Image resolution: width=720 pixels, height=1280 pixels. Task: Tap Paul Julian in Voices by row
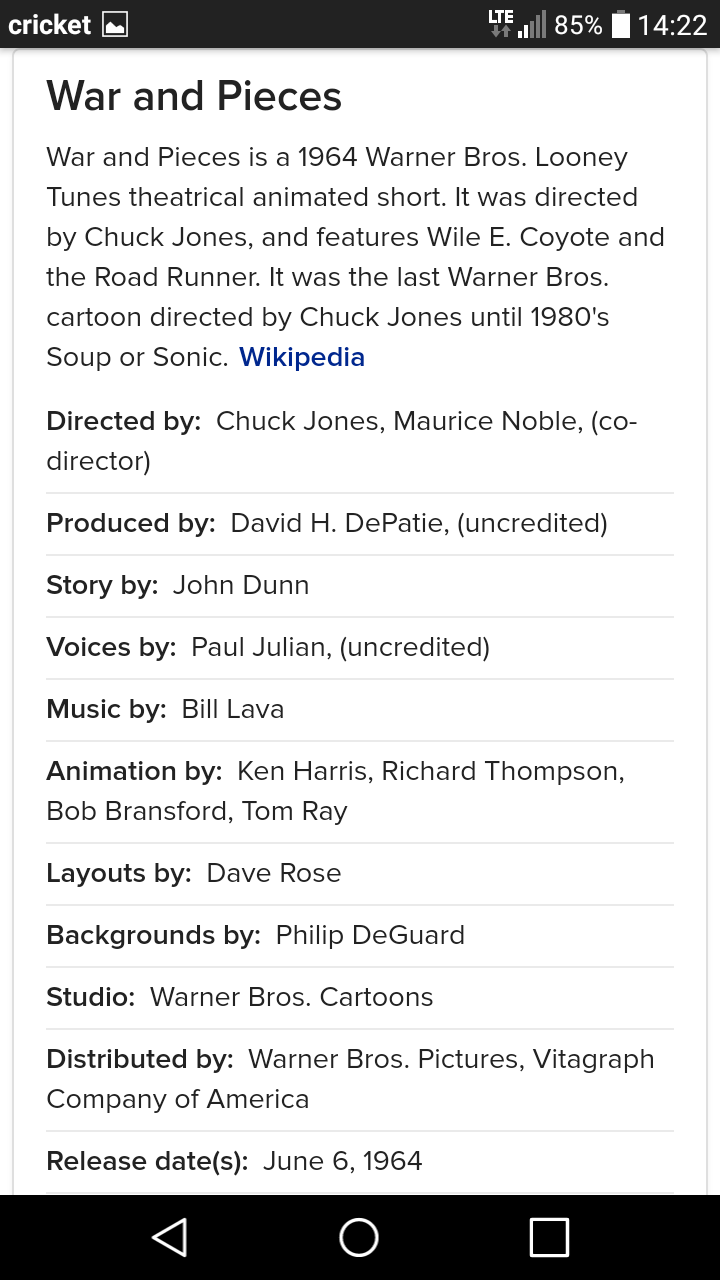coord(259,647)
